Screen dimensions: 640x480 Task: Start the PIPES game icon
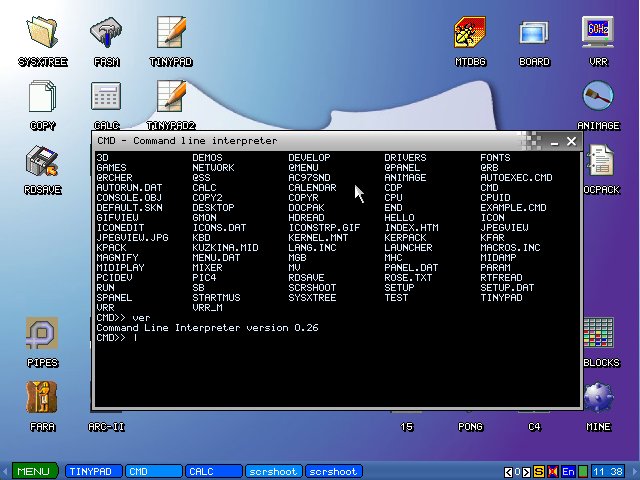42,335
